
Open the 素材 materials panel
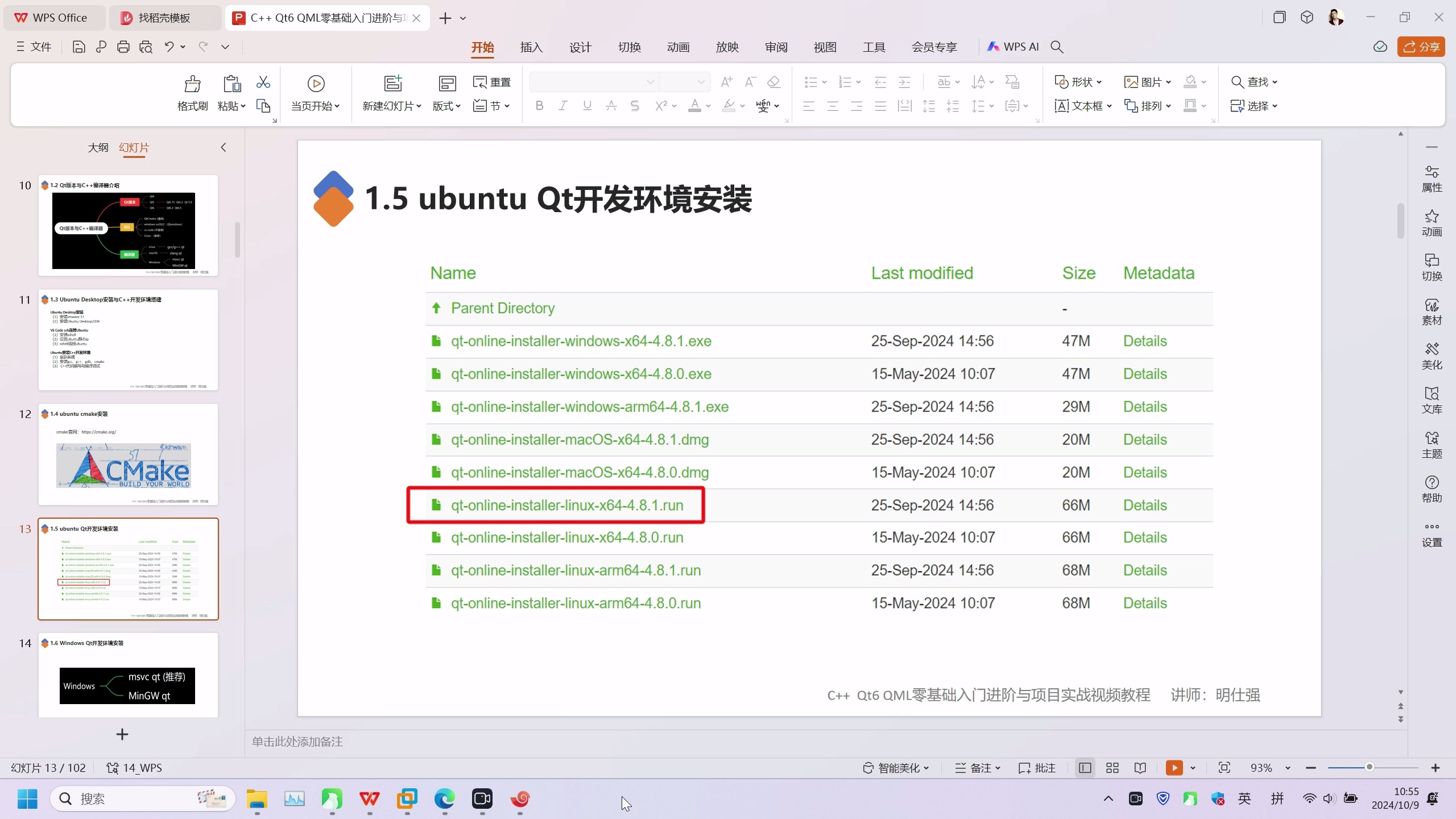(x=1432, y=311)
